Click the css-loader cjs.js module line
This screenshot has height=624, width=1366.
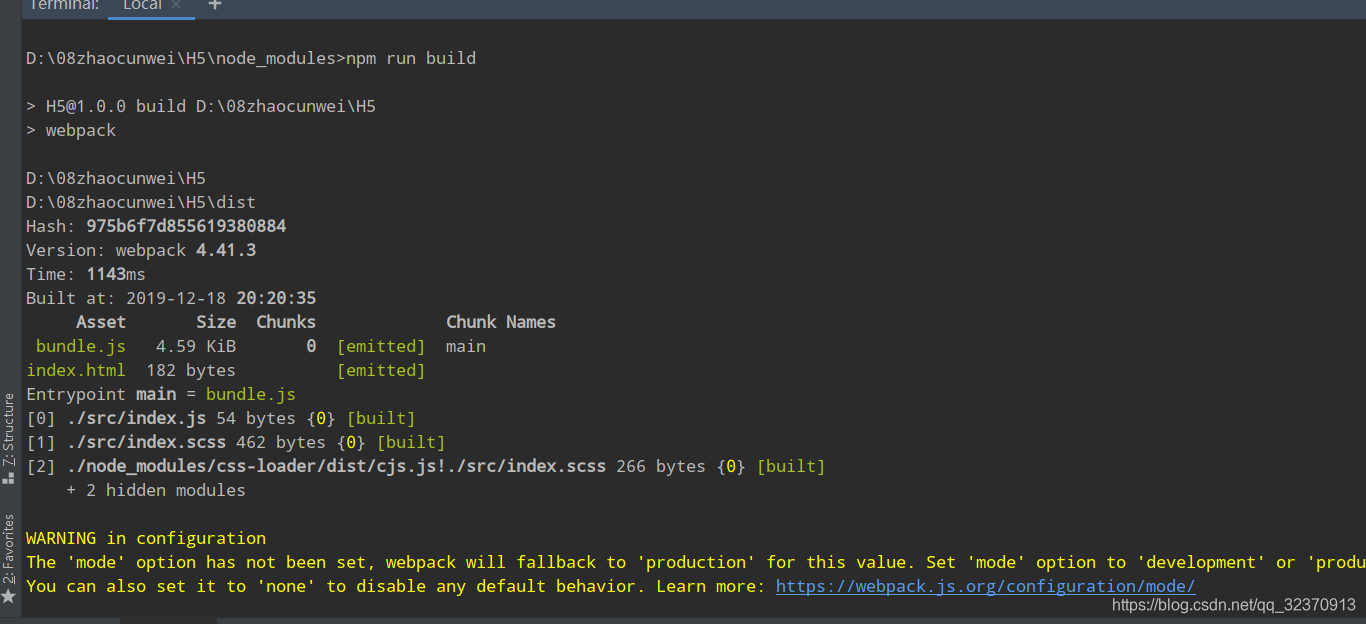426,467
